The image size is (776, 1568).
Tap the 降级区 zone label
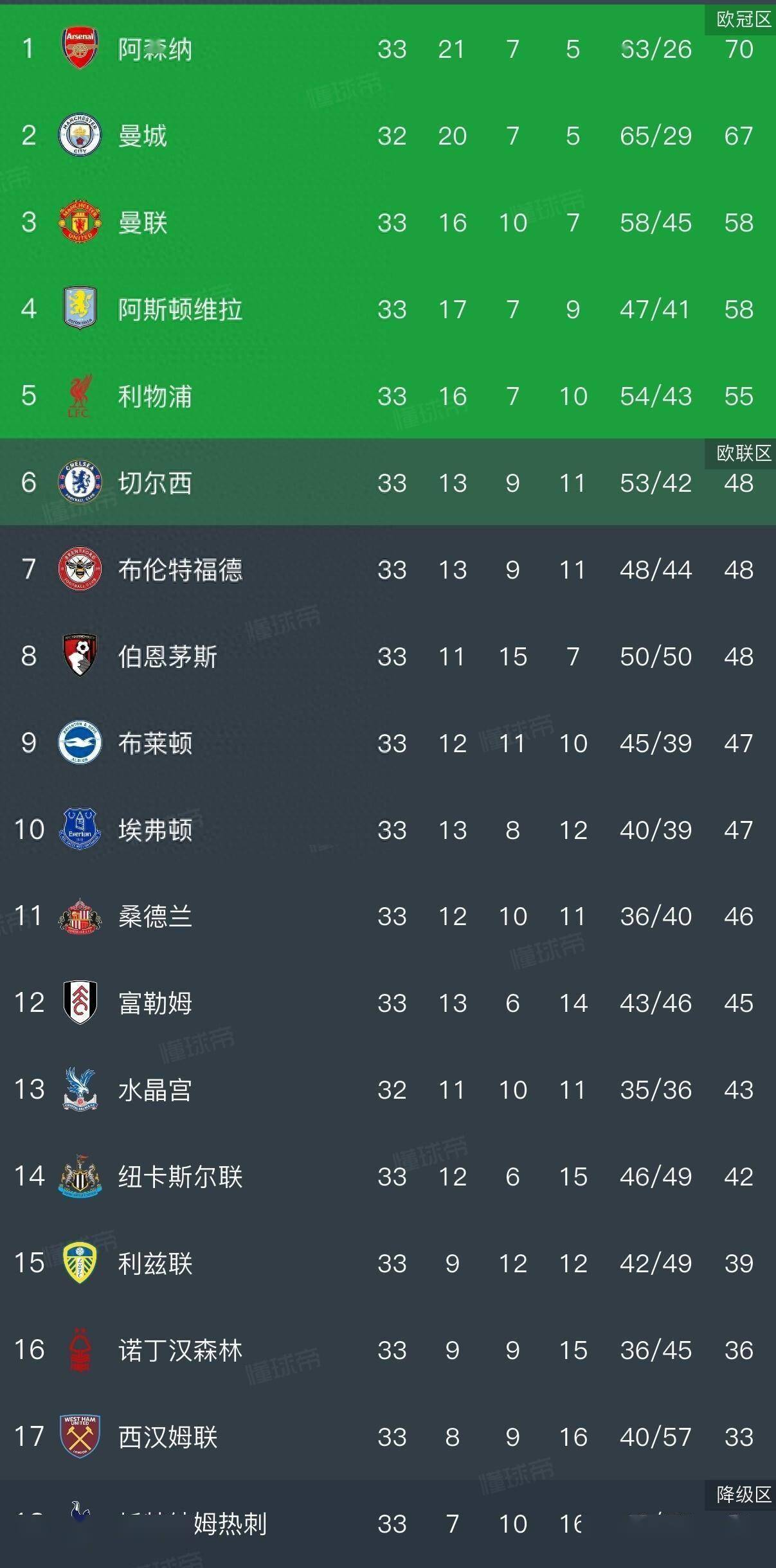[743, 1494]
